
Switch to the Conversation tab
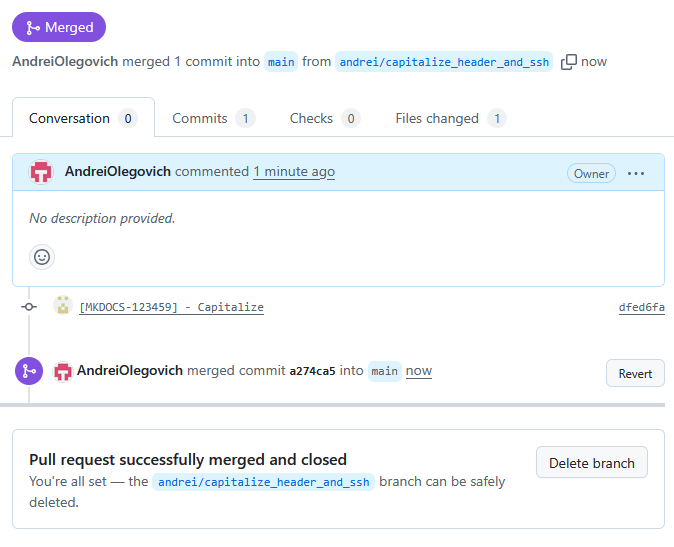[83, 118]
